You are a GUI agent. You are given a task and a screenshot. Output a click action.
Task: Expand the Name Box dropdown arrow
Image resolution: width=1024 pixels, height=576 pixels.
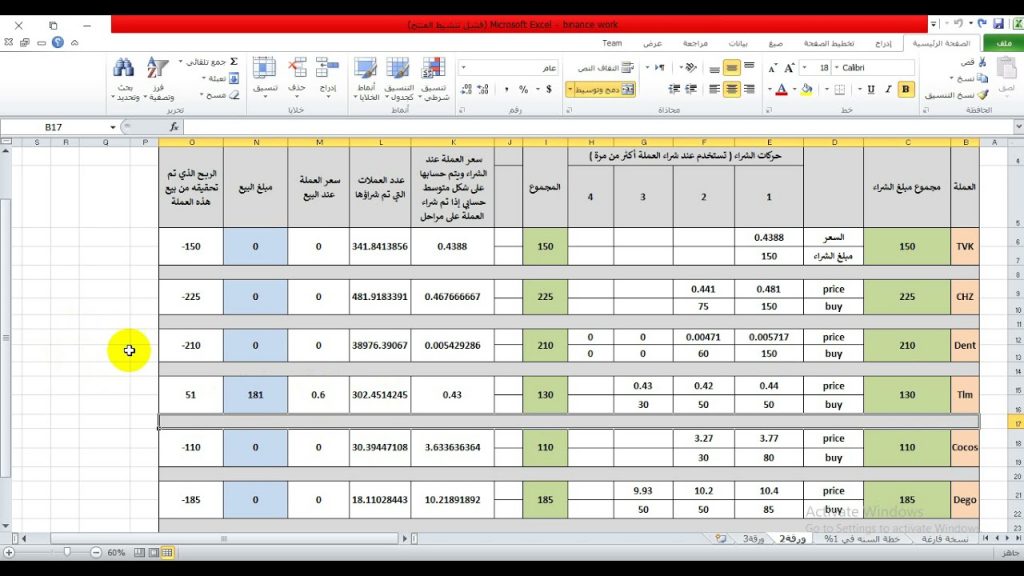pos(112,127)
